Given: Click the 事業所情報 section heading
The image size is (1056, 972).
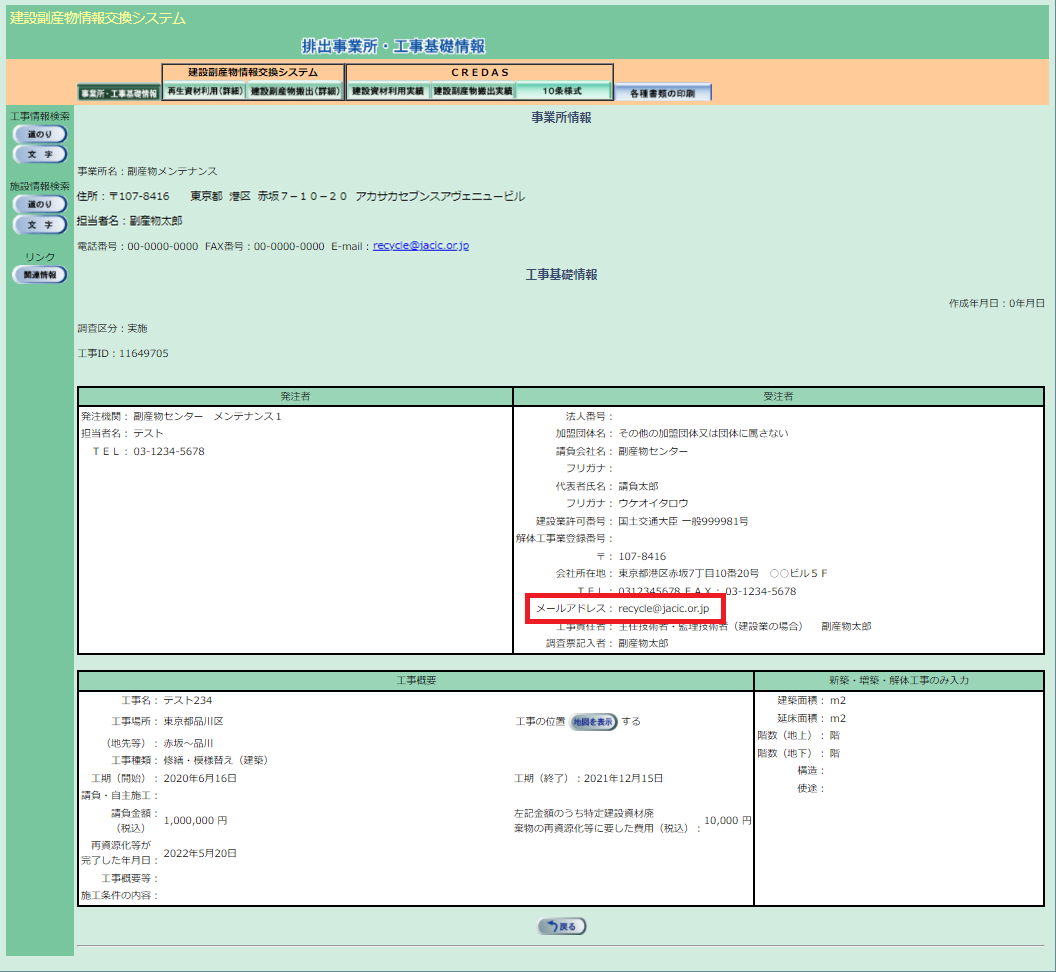Looking at the screenshot, I should pyautogui.click(x=561, y=117).
